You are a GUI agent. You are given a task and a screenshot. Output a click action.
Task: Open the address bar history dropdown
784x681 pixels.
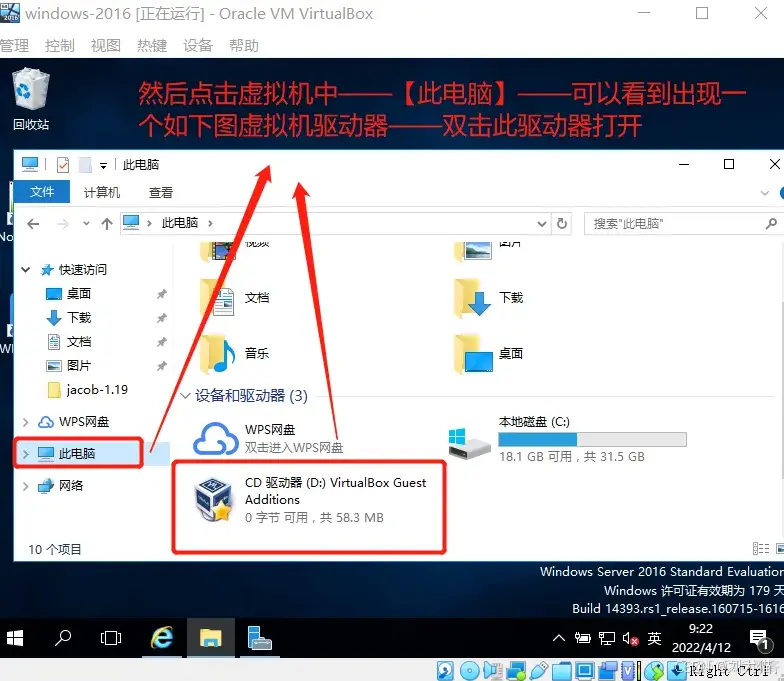coord(542,224)
